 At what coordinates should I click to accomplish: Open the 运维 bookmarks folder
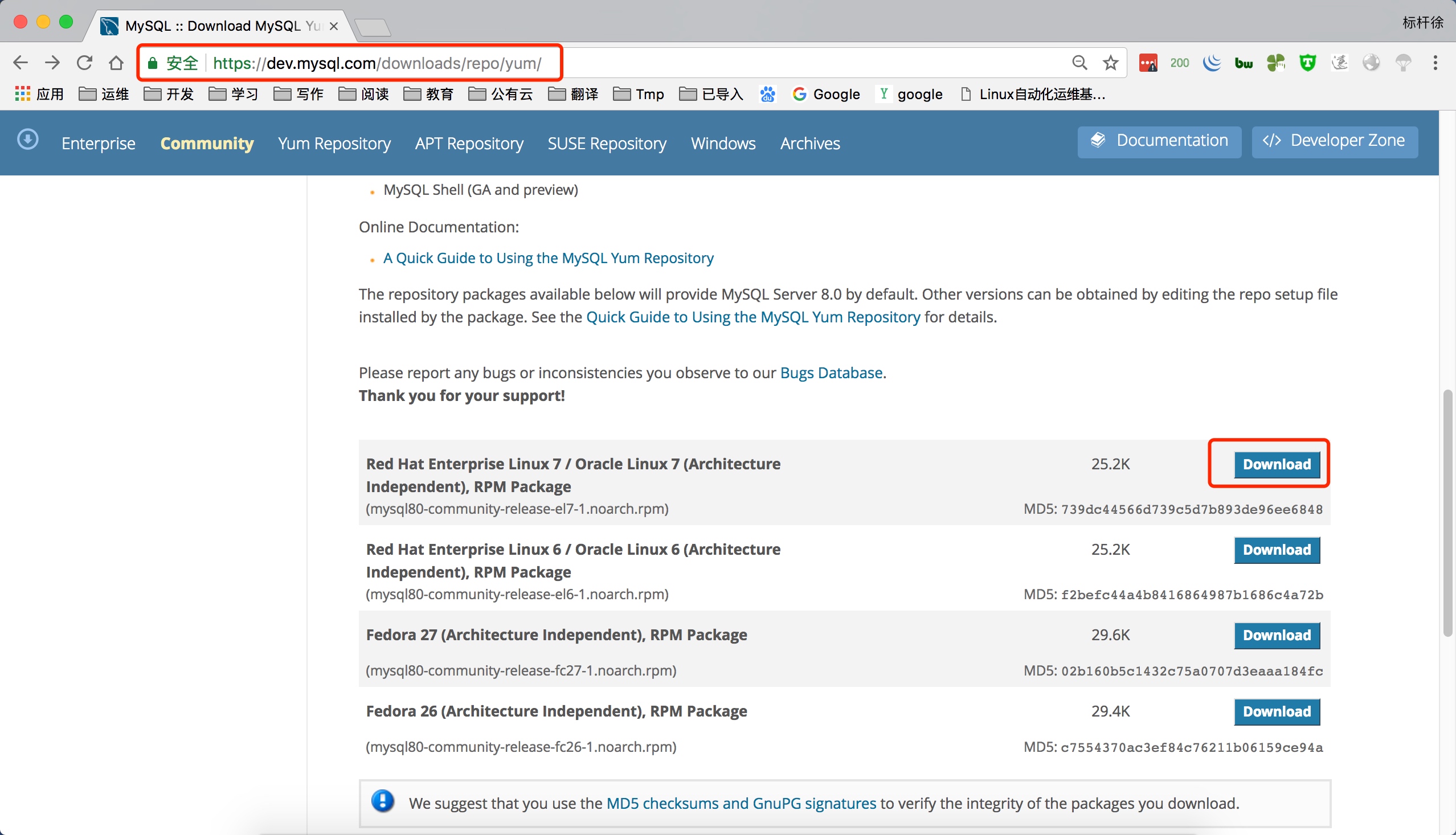[x=104, y=94]
